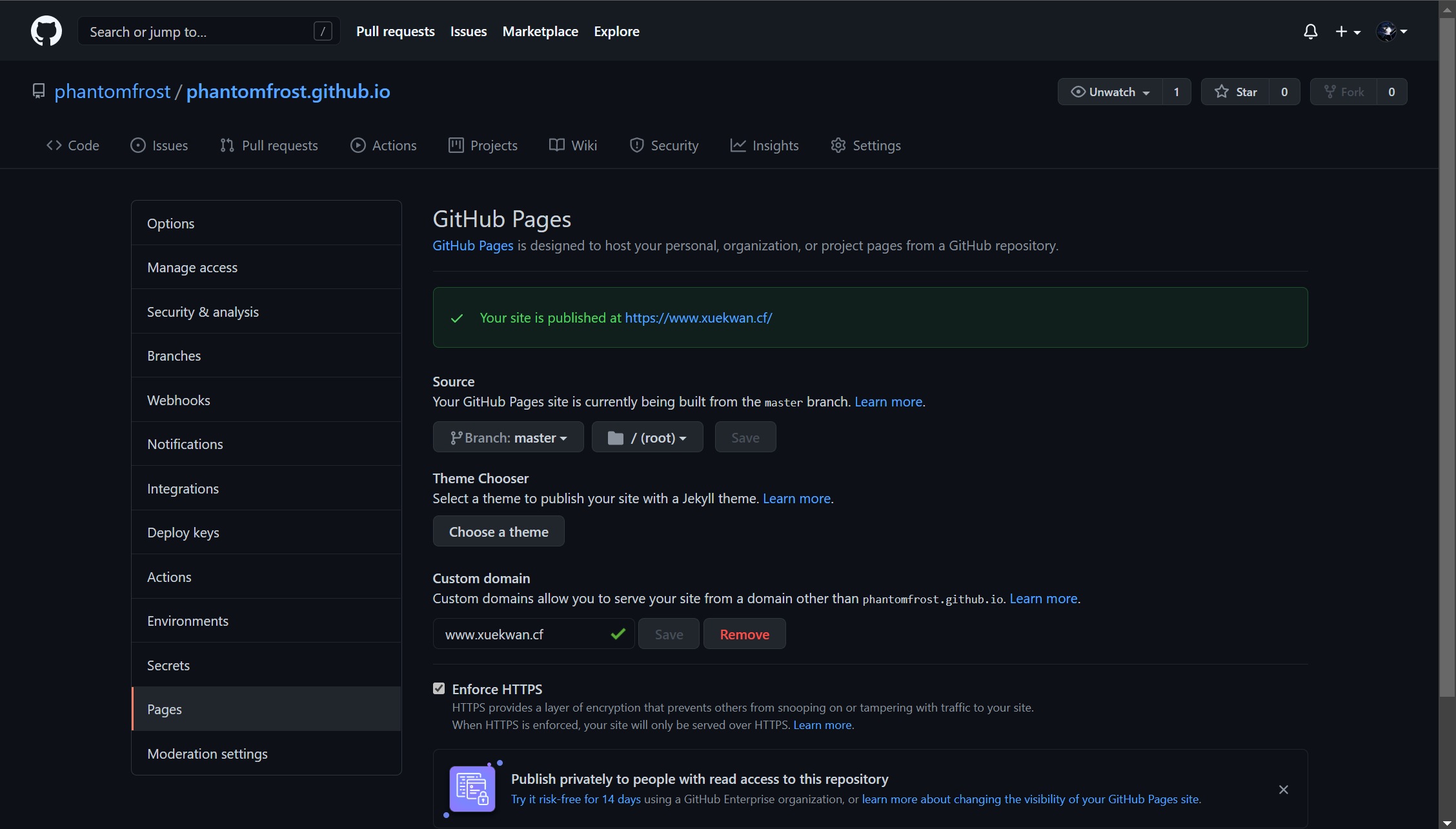Open the phantomfrost.github.io repository link
The width and height of the screenshot is (1456, 829).
pyautogui.click(x=288, y=92)
